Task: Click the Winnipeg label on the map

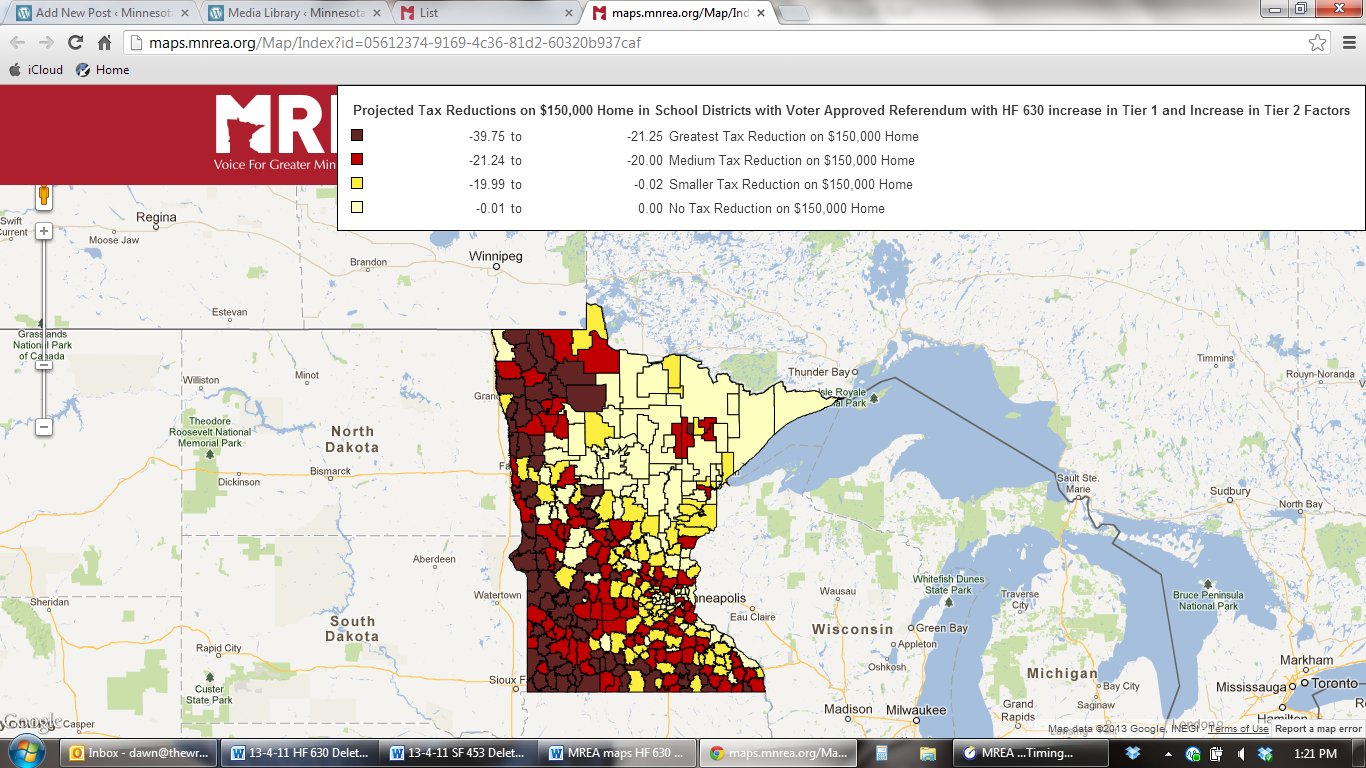Action: [496, 257]
